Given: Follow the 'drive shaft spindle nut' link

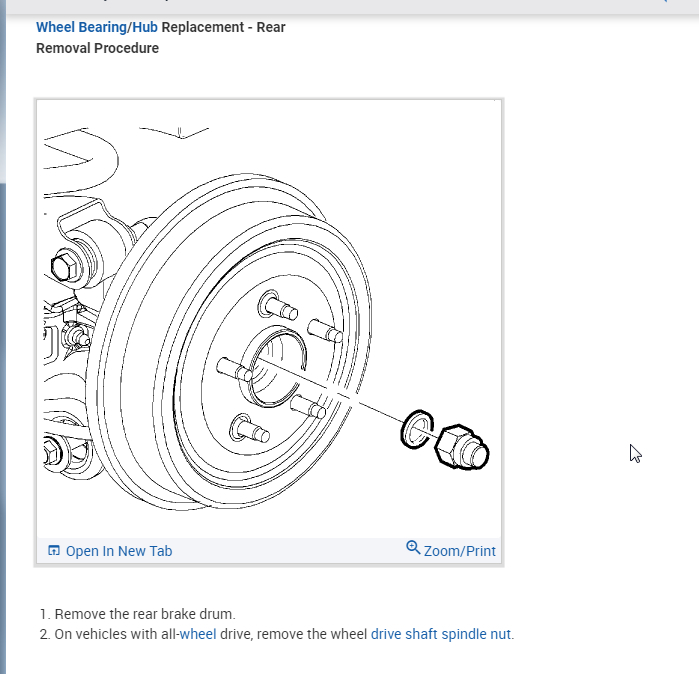Looking at the screenshot, I should click(441, 634).
